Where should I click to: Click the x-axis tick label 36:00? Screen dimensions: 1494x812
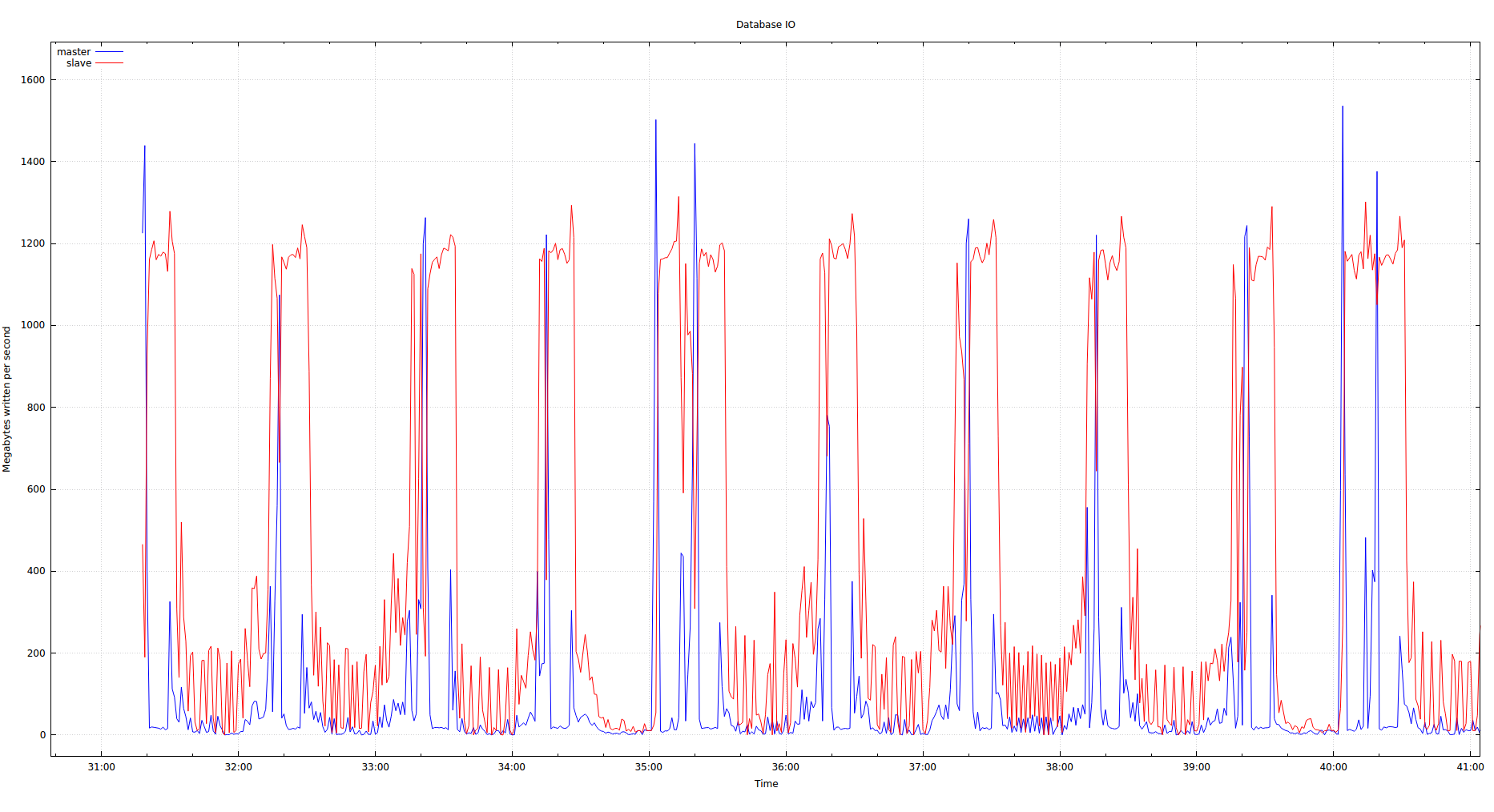point(786,767)
